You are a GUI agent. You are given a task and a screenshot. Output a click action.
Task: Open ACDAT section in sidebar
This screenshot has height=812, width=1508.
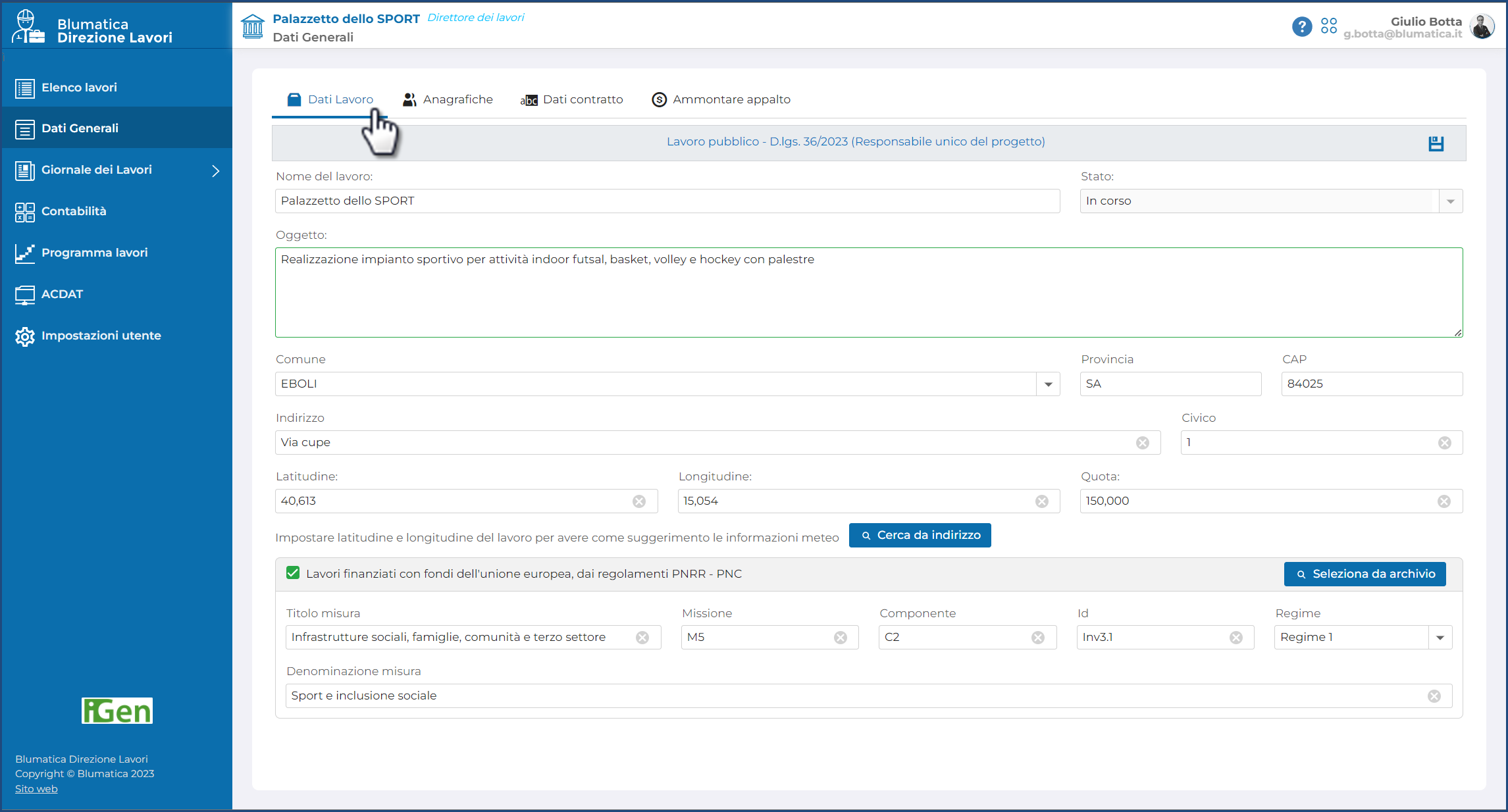point(62,294)
